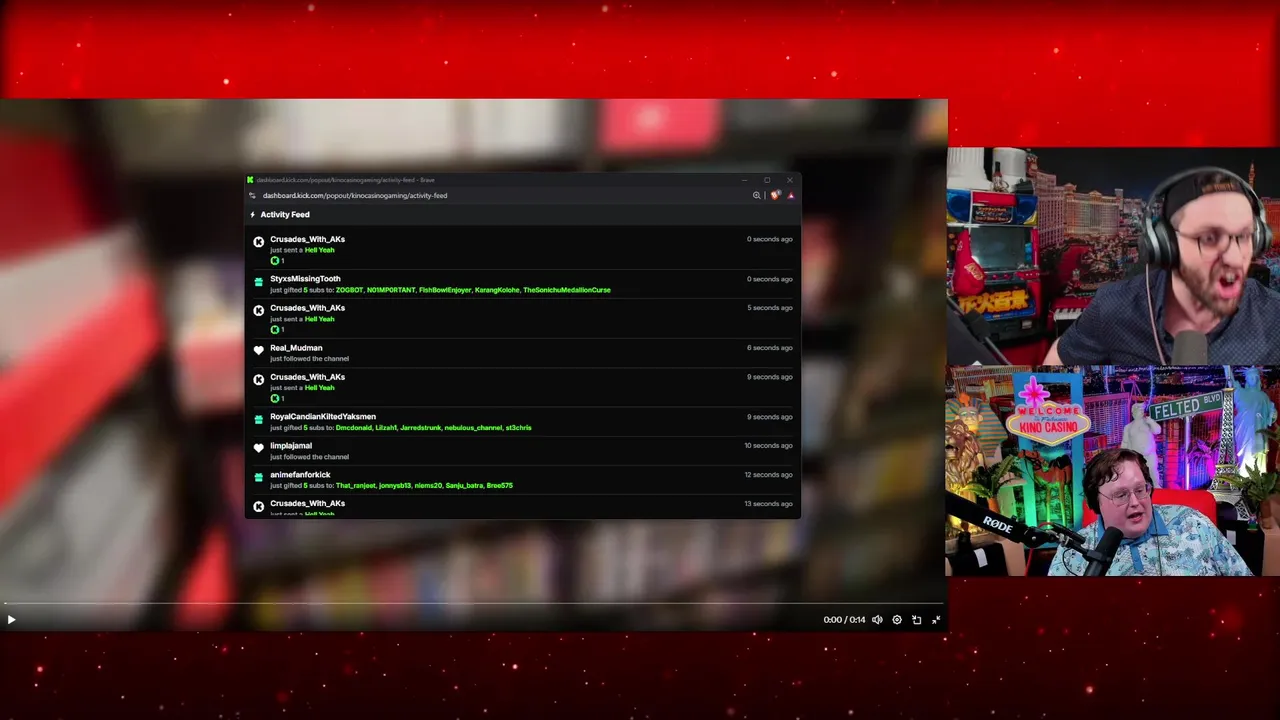The height and width of the screenshot is (720, 1280).
Task: Open ZOGBOT gifted sub recipient
Action: click(x=349, y=290)
